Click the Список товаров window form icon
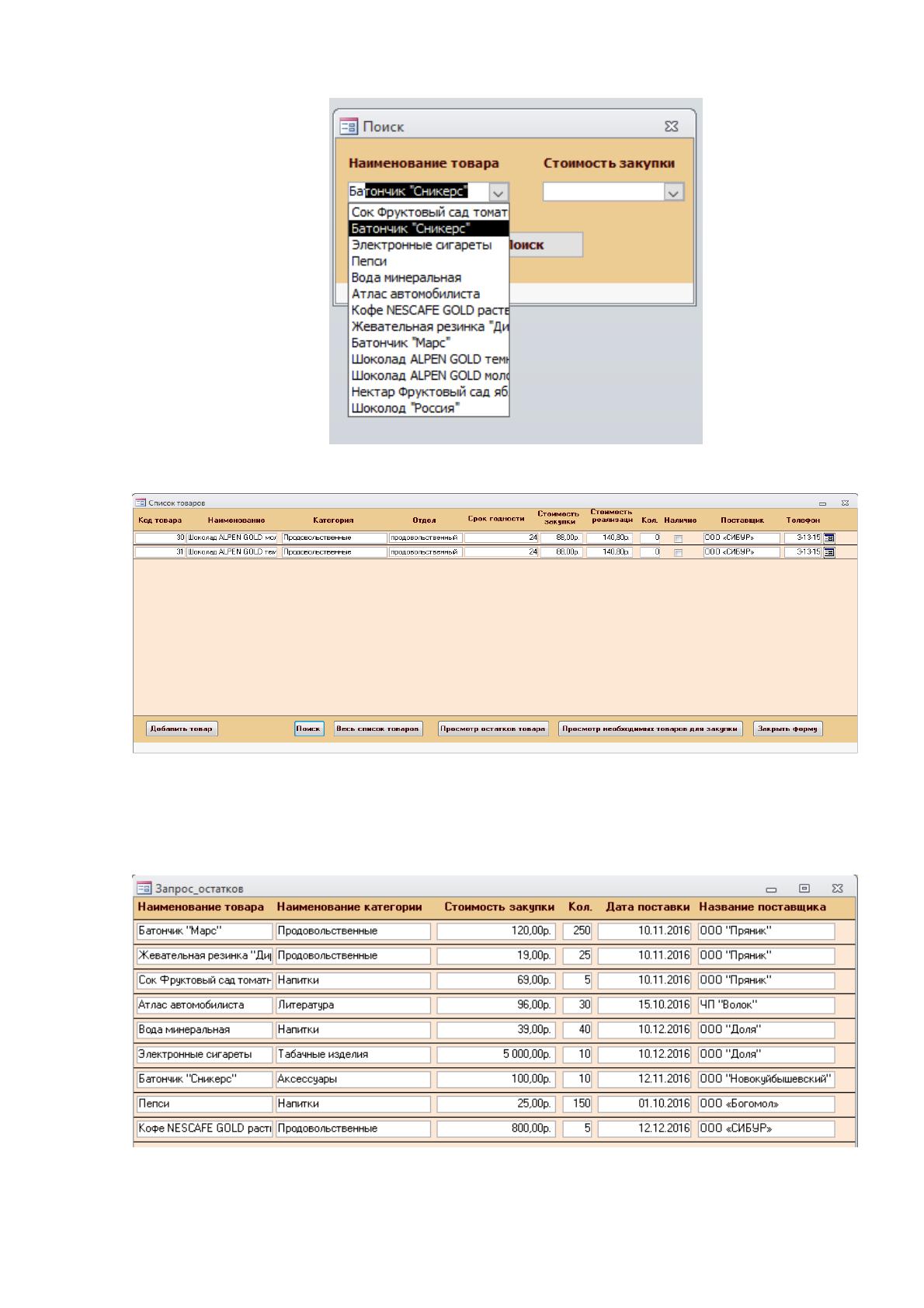This screenshot has height=1308, width=924. pos(141,503)
